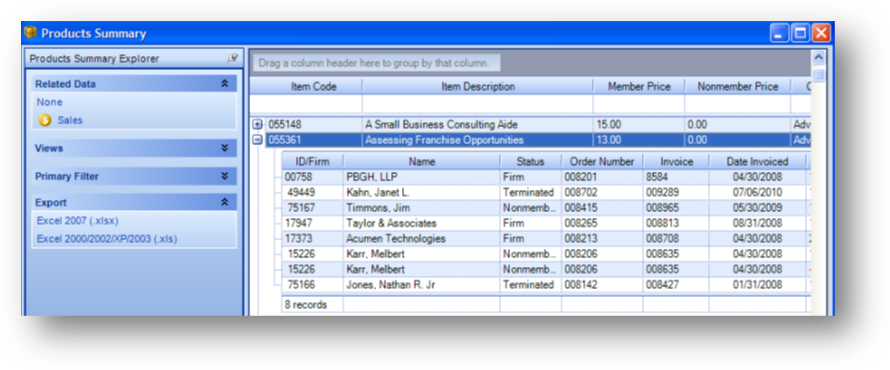Expand row 055148 with plus icon

coord(258,124)
